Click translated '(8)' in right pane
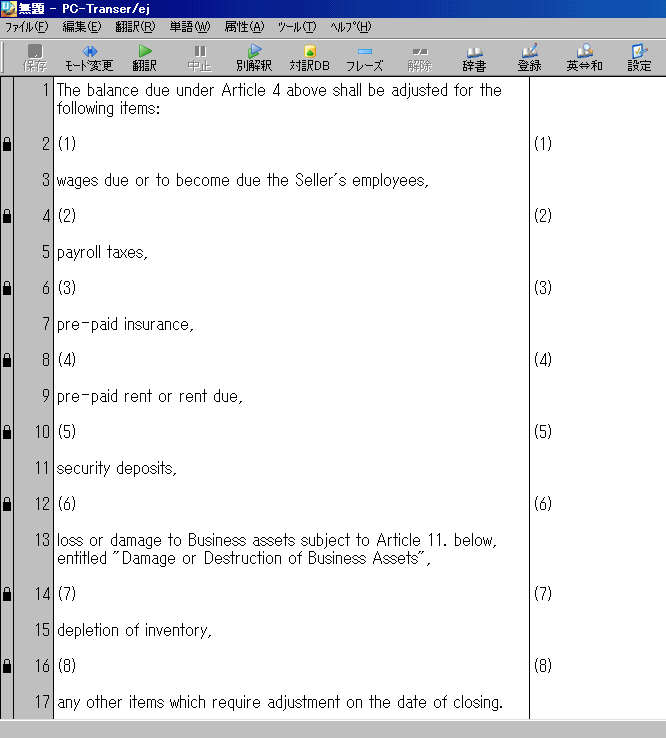The height and width of the screenshot is (738, 666). [543, 666]
